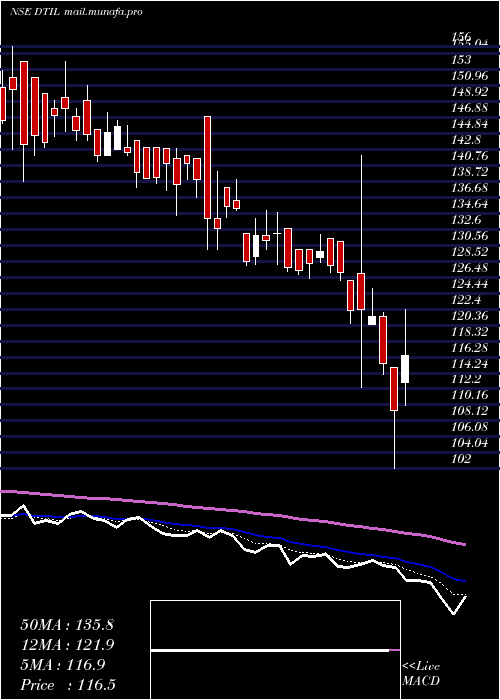Screen dimensions: 500x700
Task: Click the 134.64 price axis label
Action: [469, 204]
